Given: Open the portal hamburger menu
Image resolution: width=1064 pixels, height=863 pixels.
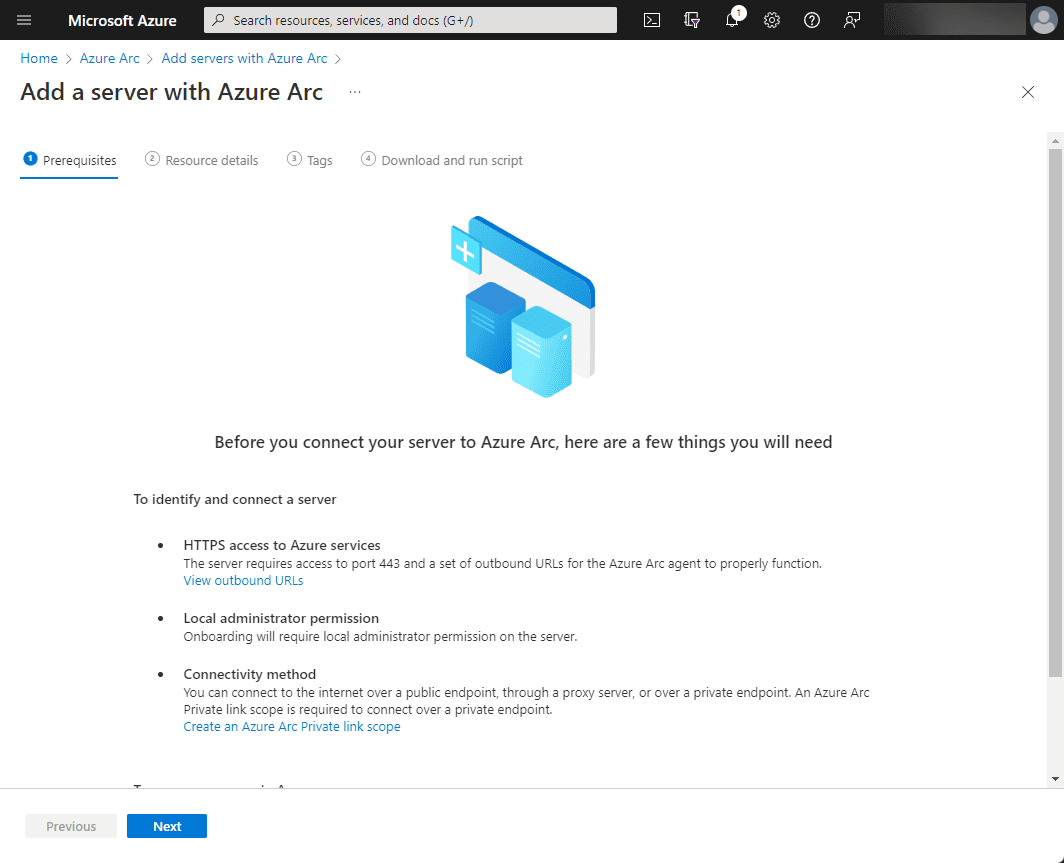Looking at the screenshot, I should pyautogui.click(x=24, y=20).
